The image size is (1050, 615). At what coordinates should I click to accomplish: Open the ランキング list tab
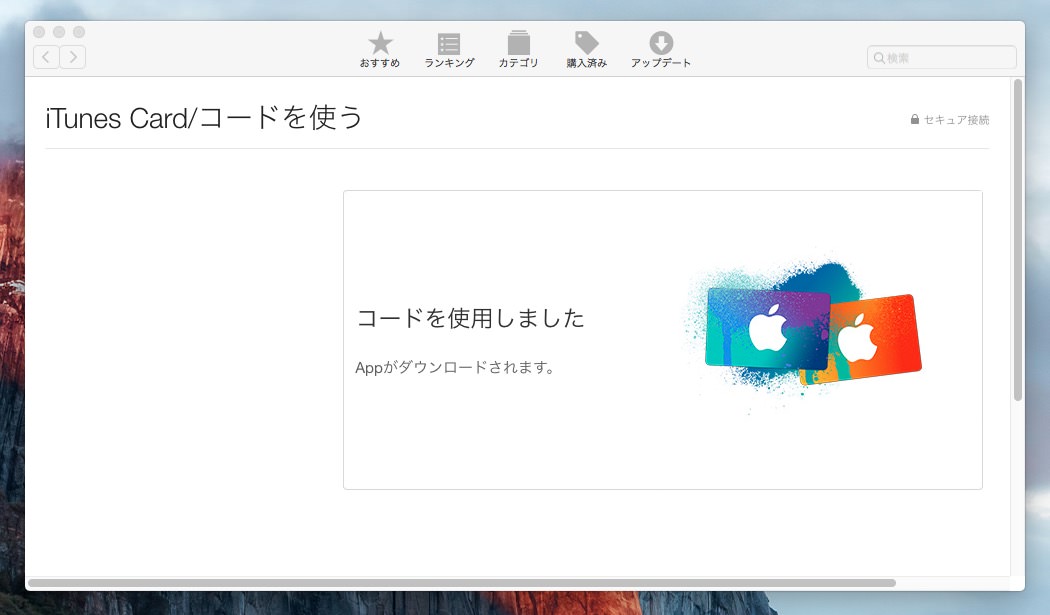click(x=449, y=50)
